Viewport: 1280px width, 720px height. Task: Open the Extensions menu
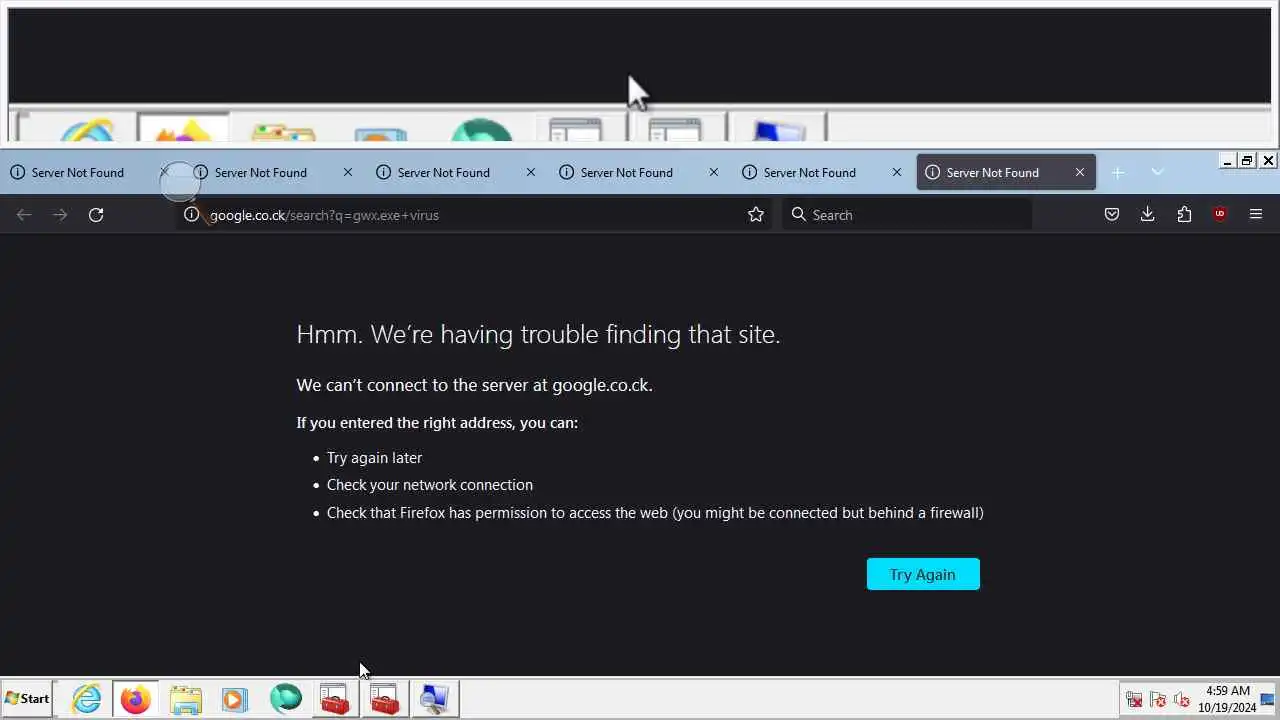[x=1184, y=214]
